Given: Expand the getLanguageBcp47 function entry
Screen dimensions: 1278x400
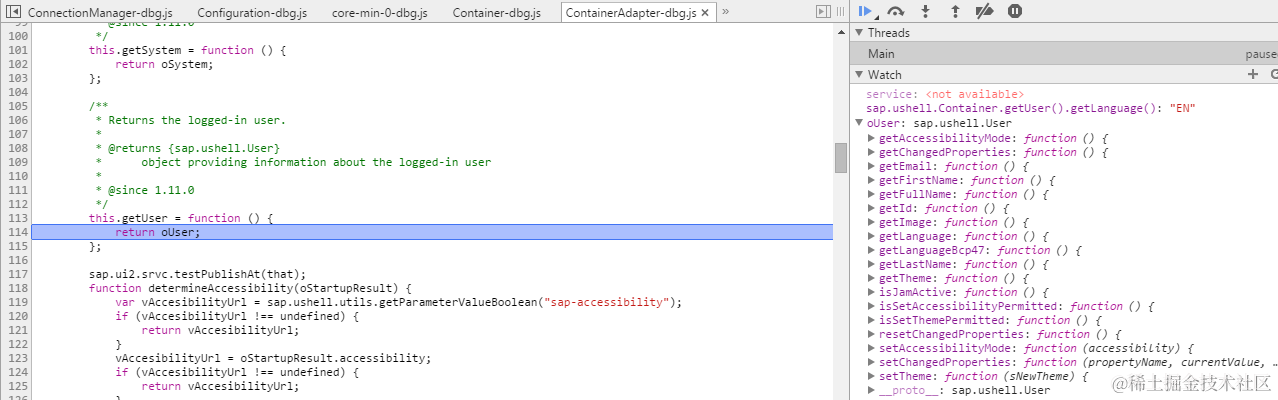Looking at the screenshot, I should (x=872, y=250).
